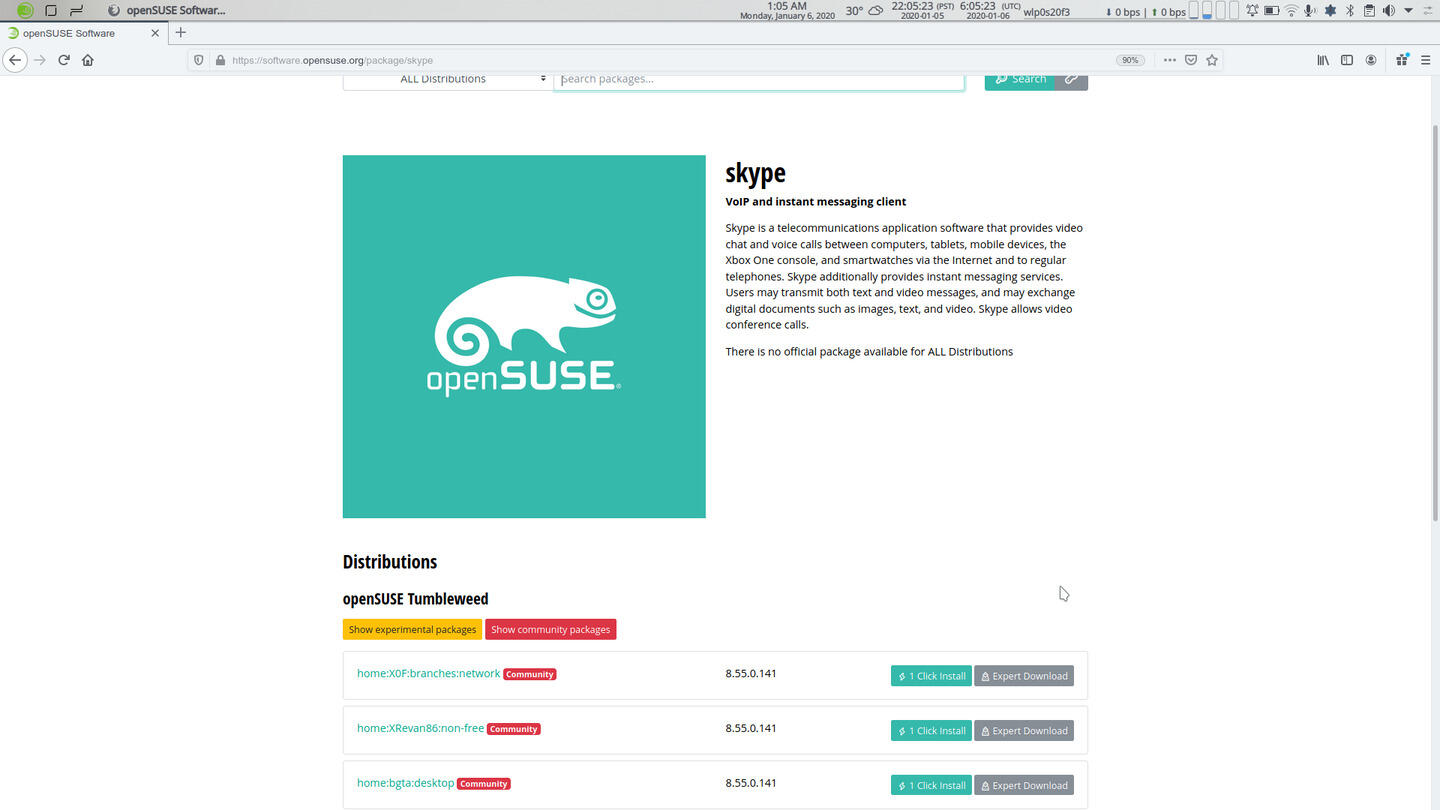
Task: Open the Firefox account icon
Action: [x=1371, y=60]
